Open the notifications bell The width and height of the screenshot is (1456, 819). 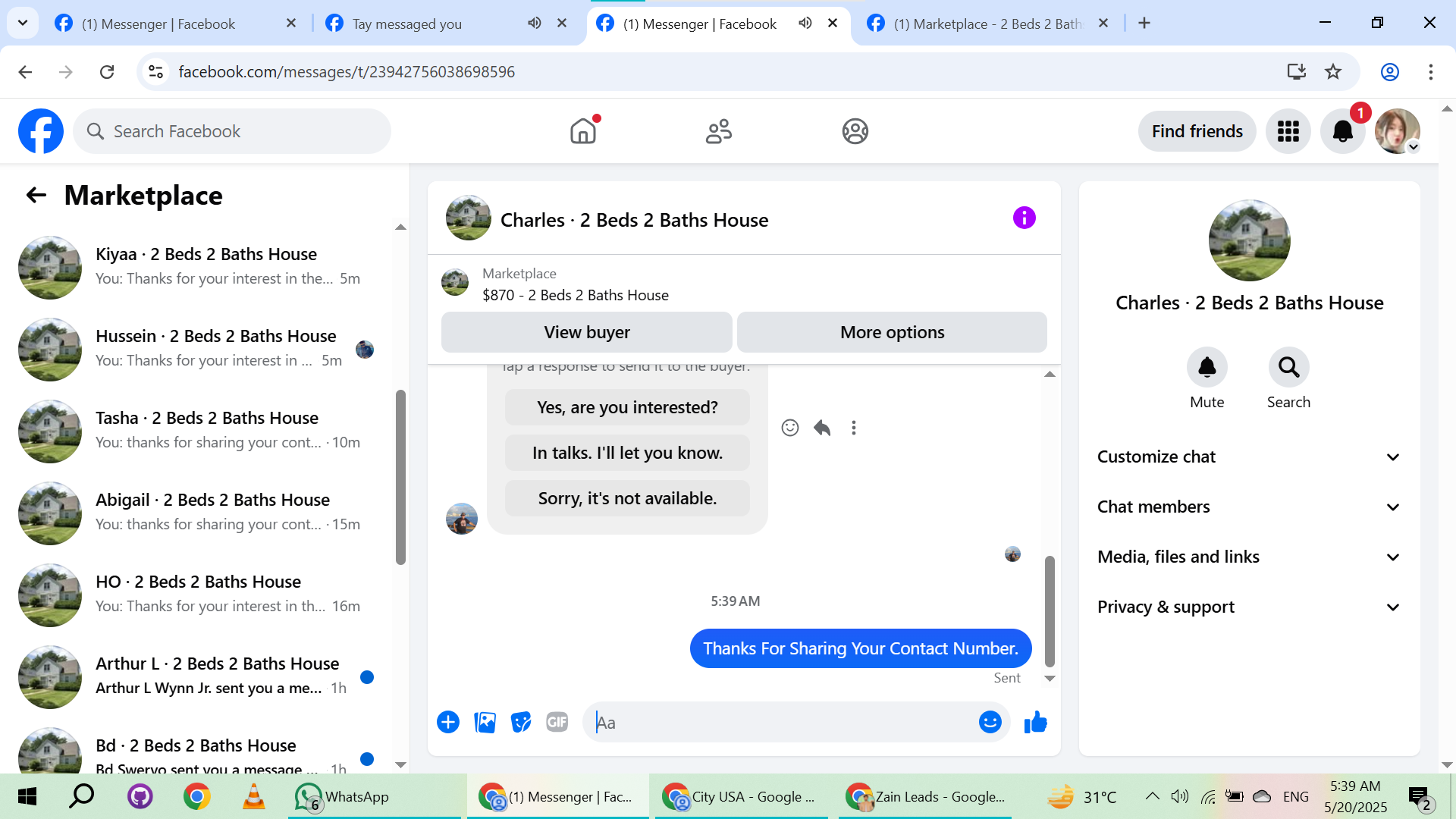click(1342, 131)
